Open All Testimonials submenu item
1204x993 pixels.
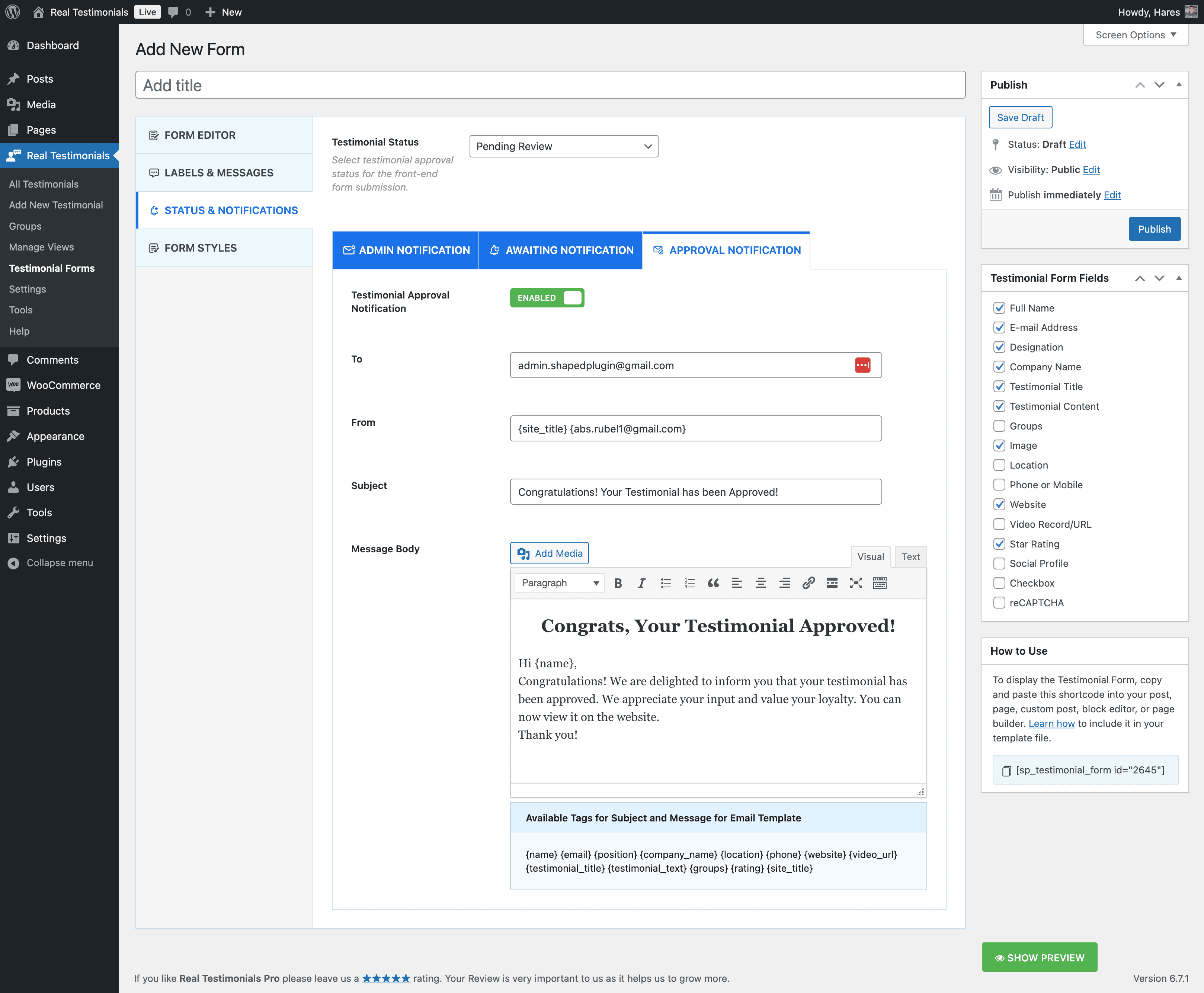tap(44, 184)
